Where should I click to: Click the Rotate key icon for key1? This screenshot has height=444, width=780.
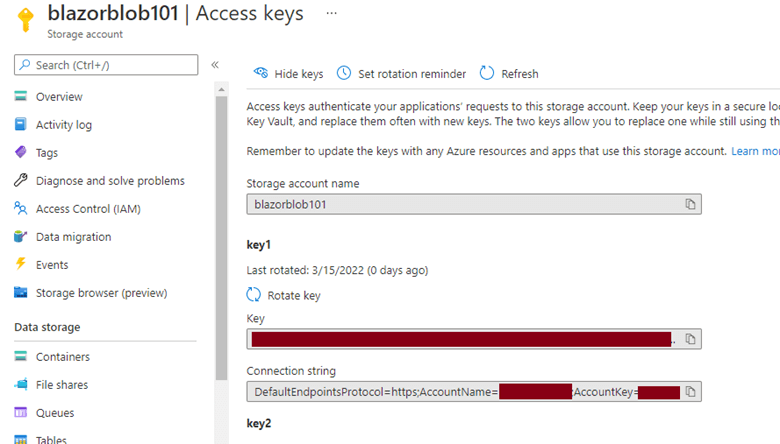tap(254, 296)
